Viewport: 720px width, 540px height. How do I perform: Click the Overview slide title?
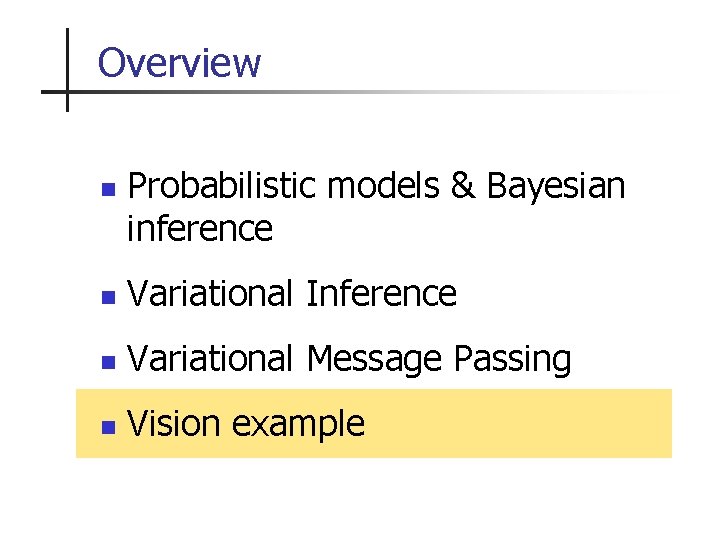(x=179, y=63)
